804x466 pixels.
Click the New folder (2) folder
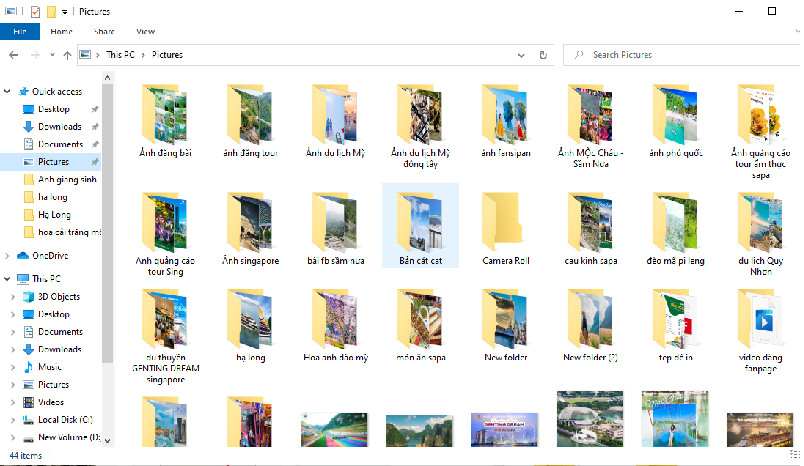tap(591, 326)
